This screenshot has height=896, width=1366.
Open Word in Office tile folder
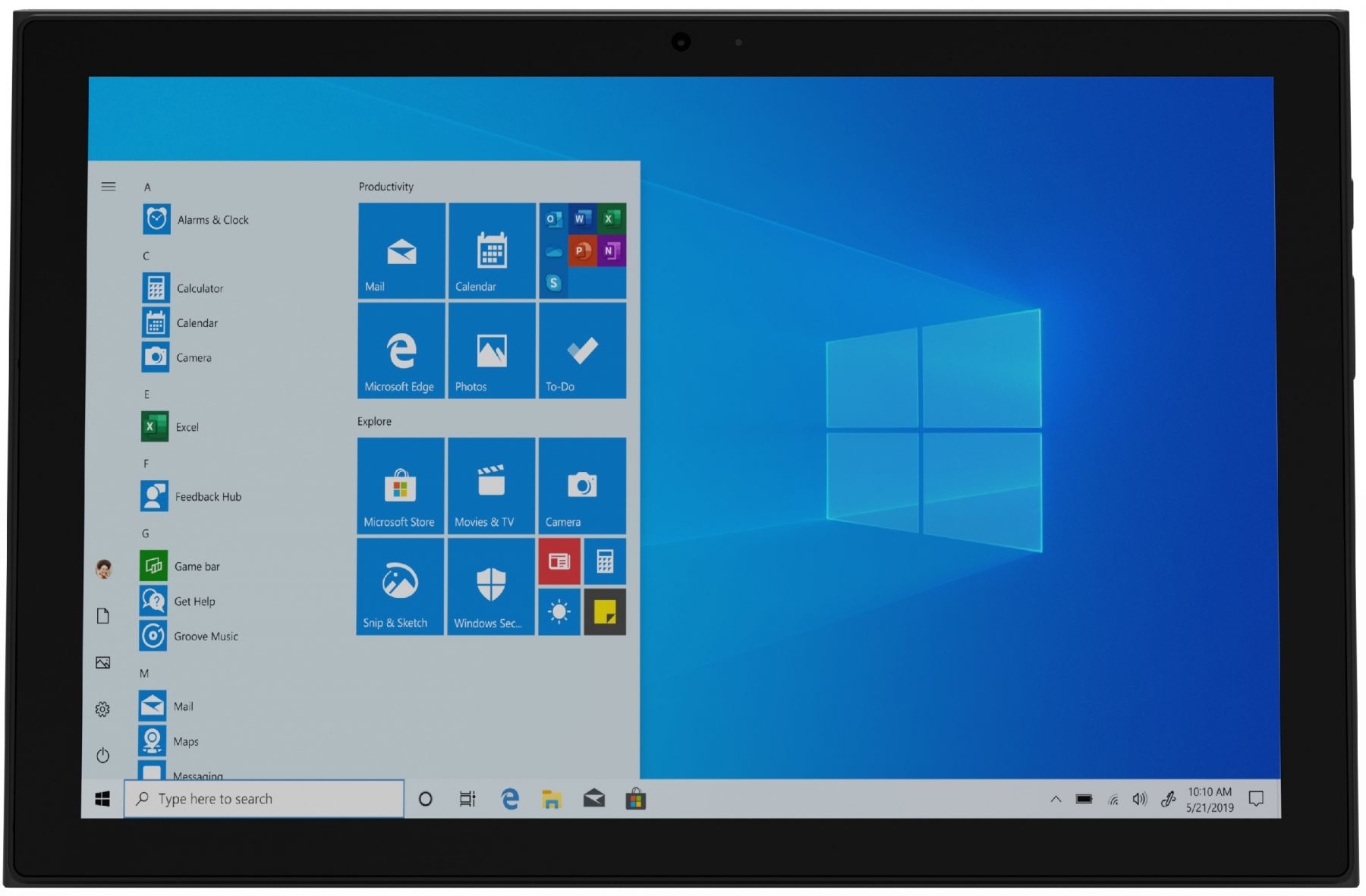(582, 219)
